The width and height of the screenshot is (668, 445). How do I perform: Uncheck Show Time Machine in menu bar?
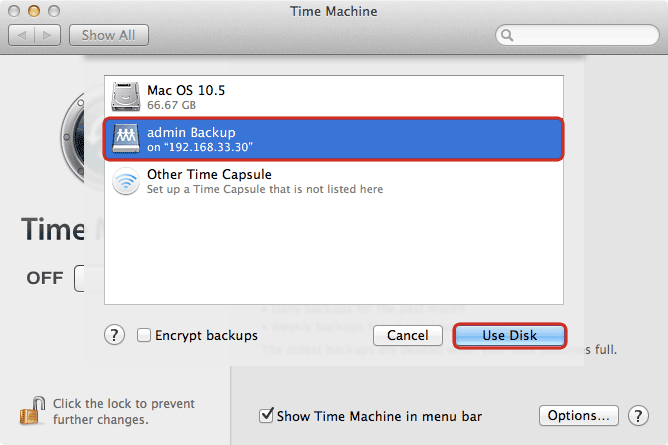(x=266, y=415)
